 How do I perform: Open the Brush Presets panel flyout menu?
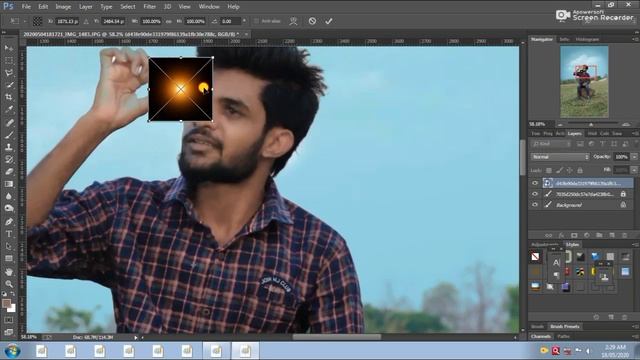635,327
